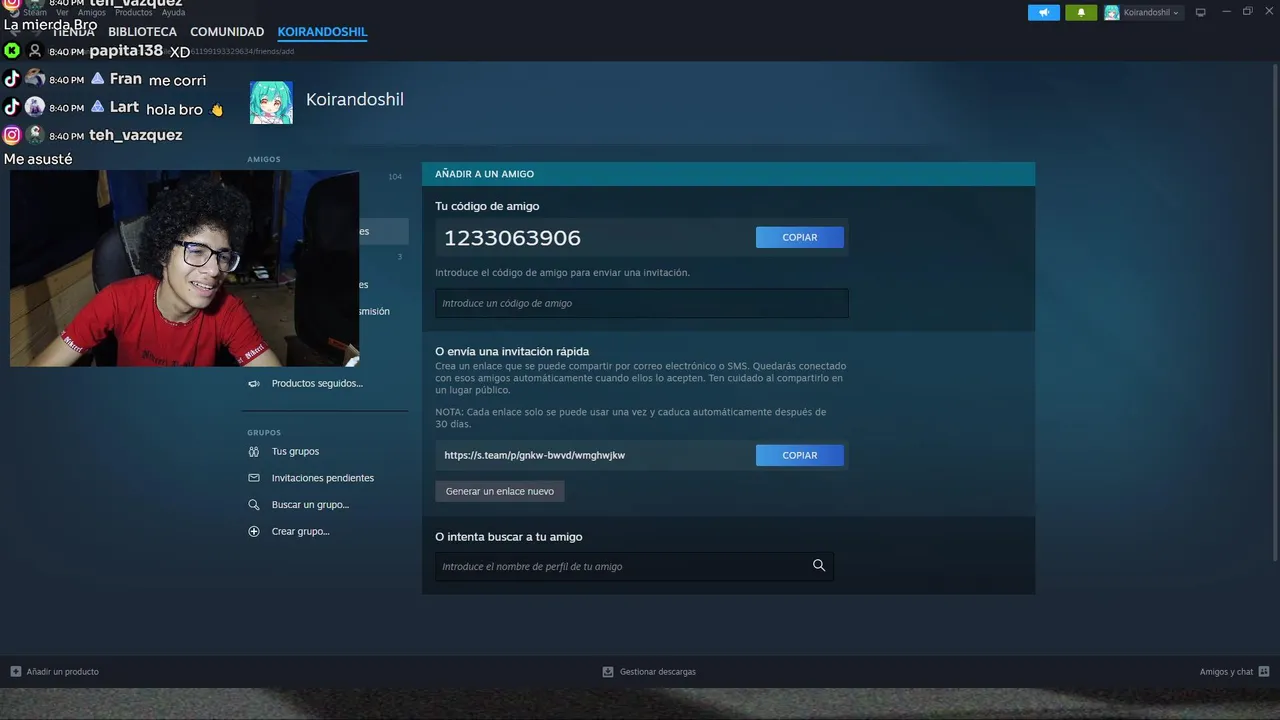
Task: Click 'O intenta buscar a tu amigo' heading
Action: [x=509, y=537]
